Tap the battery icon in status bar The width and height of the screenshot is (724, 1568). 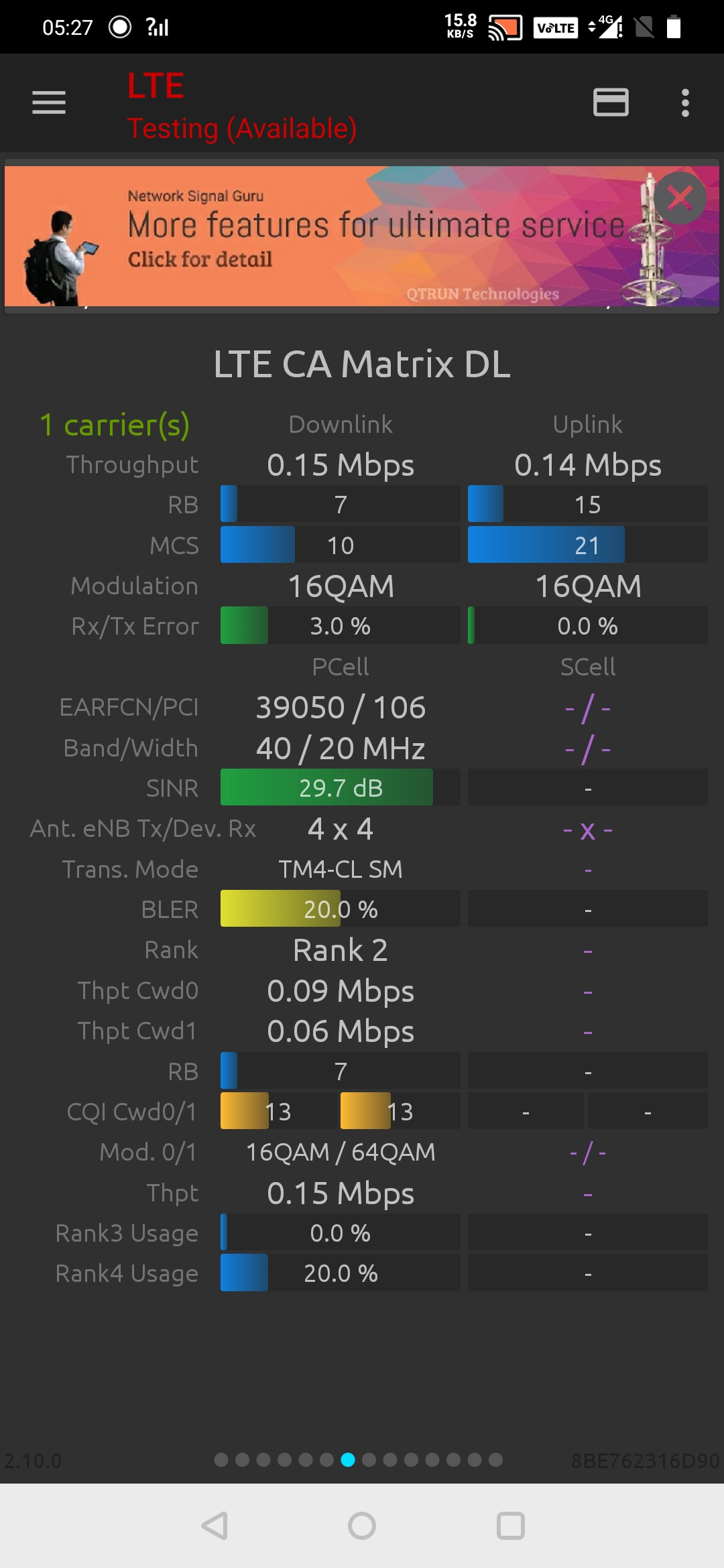[674, 27]
